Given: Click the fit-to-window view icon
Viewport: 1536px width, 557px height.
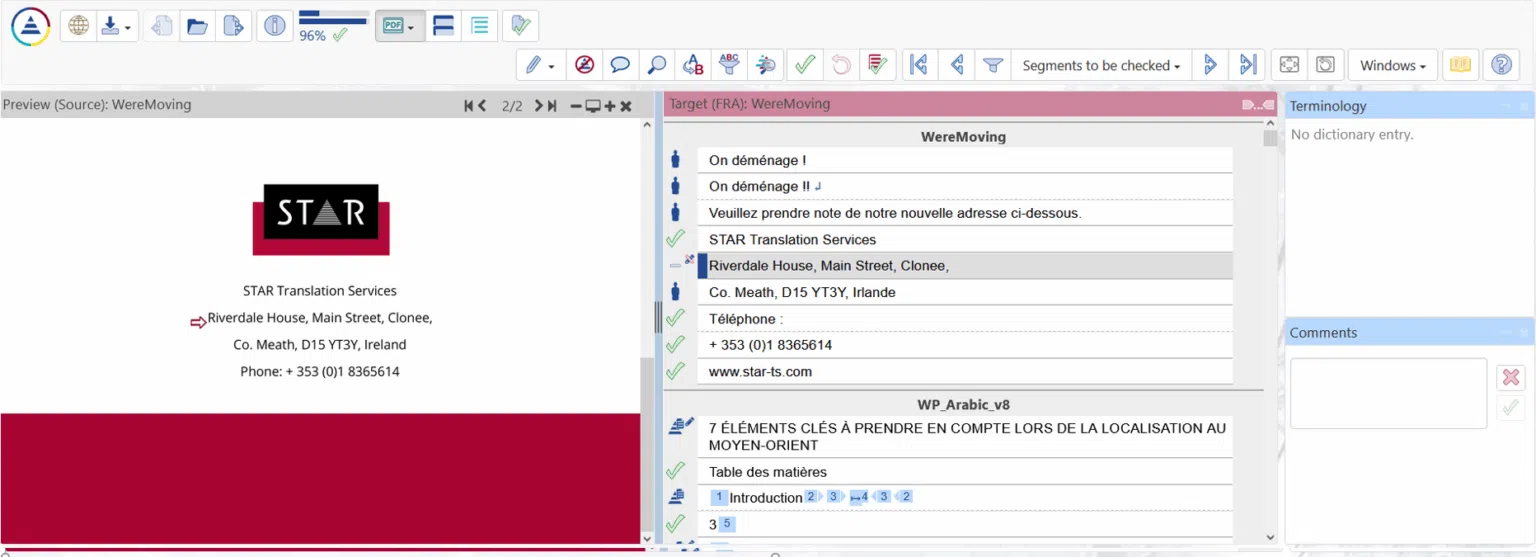Looking at the screenshot, I should tap(1289, 65).
